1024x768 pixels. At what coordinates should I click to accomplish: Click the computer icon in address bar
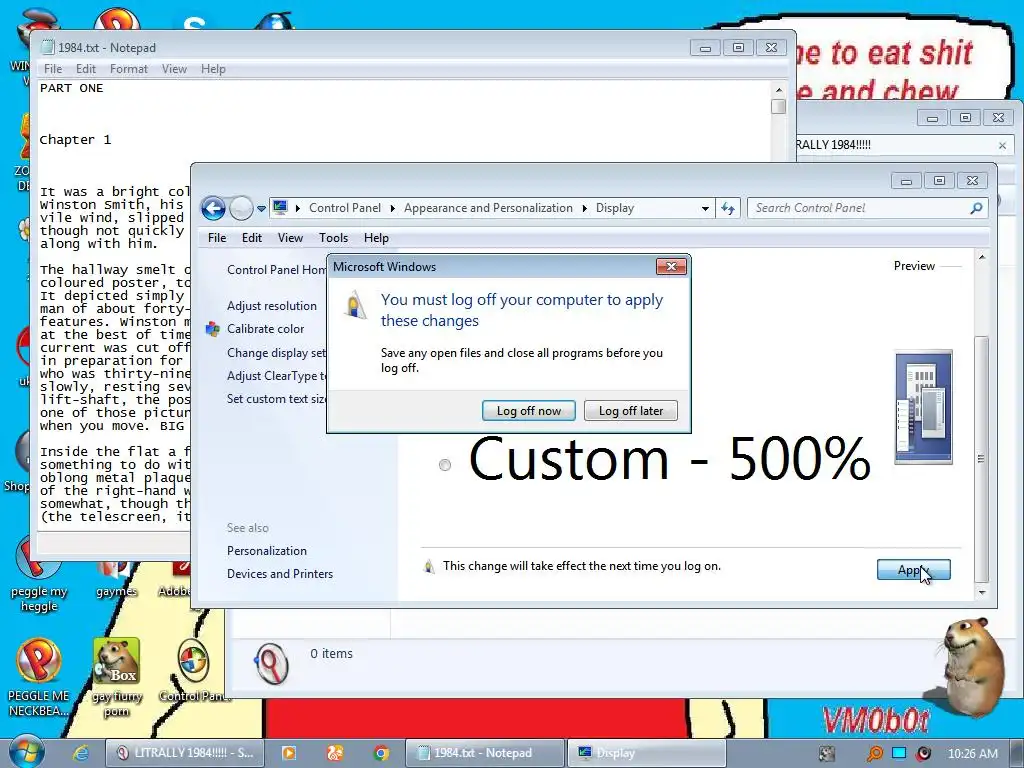pos(280,208)
